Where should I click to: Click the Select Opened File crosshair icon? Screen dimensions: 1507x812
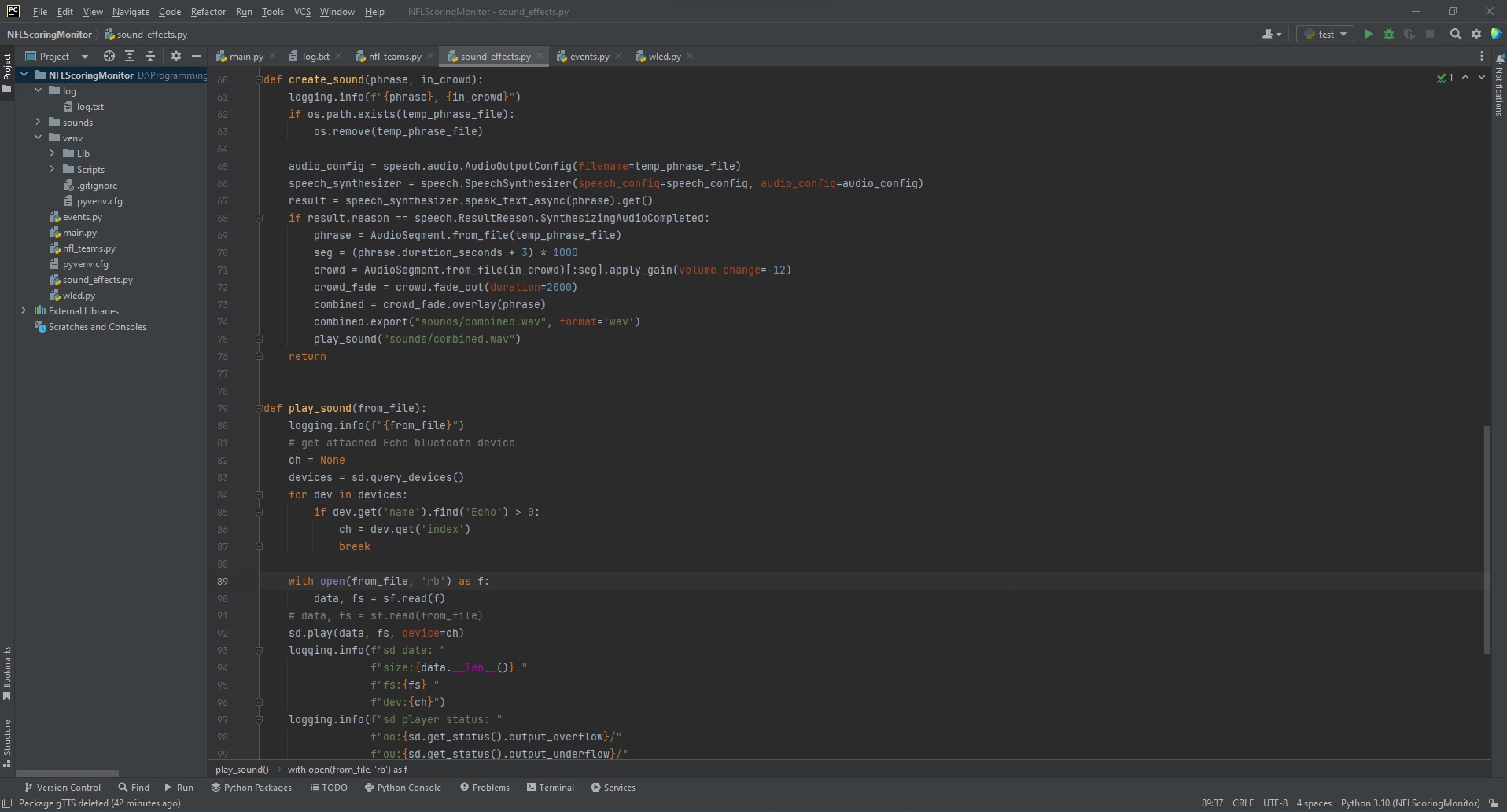click(109, 57)
